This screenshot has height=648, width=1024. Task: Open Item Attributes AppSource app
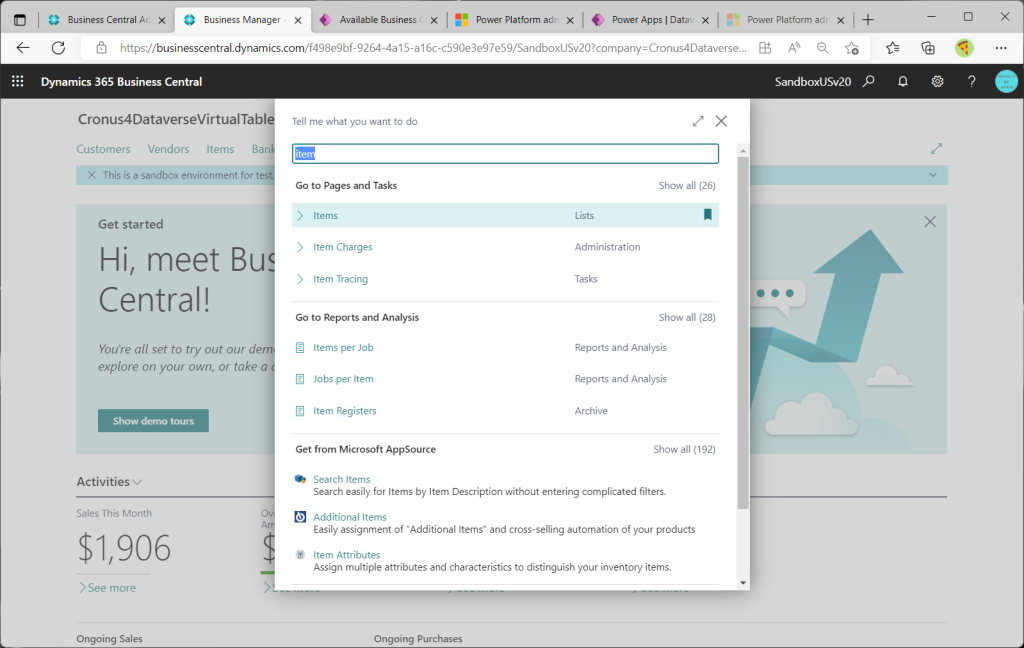click(x=346, y=555)
